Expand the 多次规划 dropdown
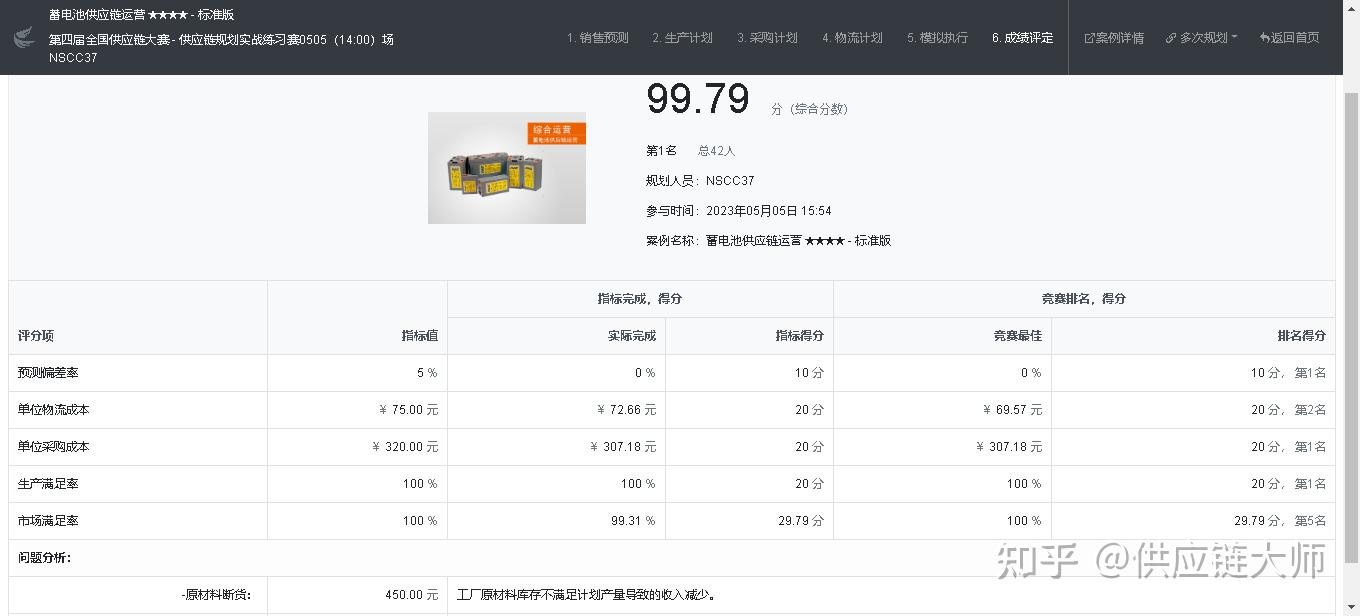Viewport: 1360px width, 616px height. (x=1201, y=38)
